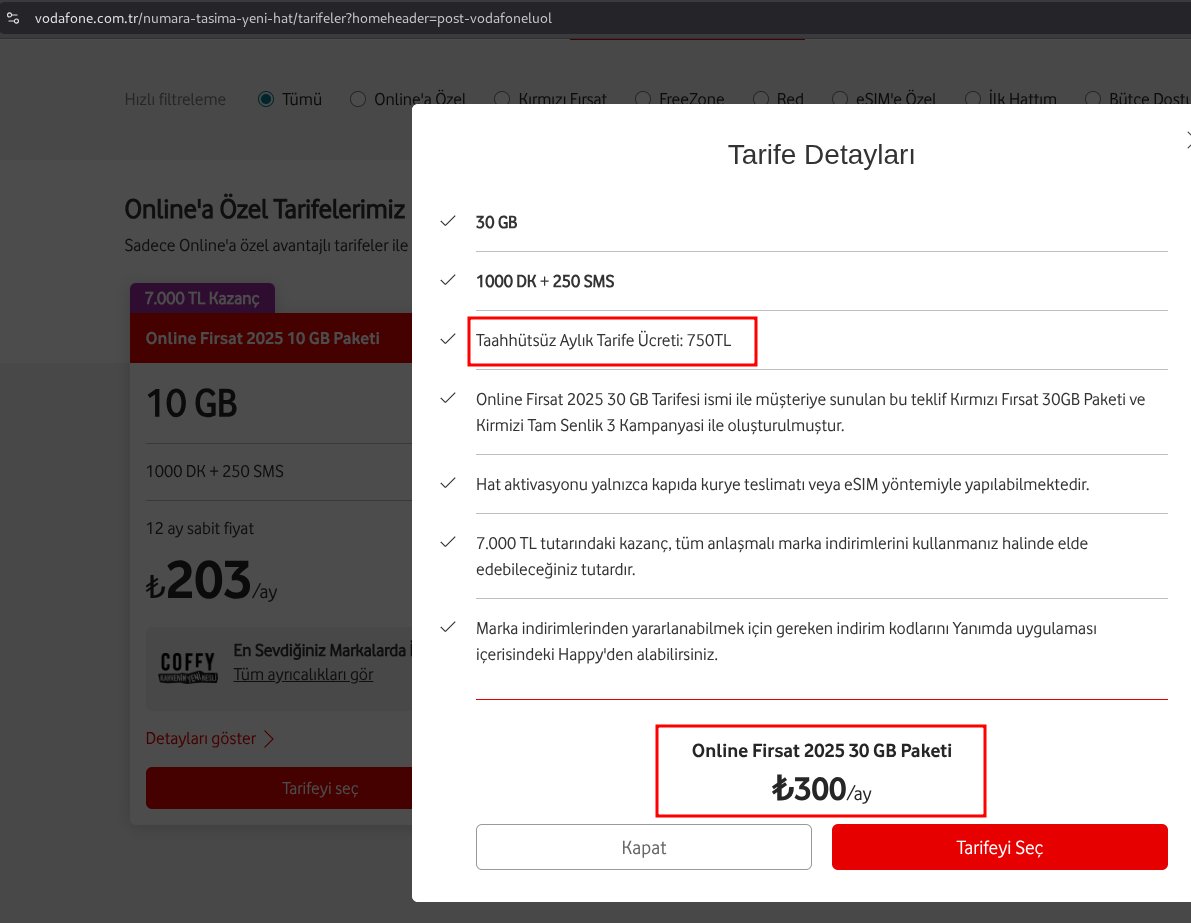This screenshot has width=1191, height=923.
Task: Click the checkmark beside 30 GB
Action: coord(448,221)
